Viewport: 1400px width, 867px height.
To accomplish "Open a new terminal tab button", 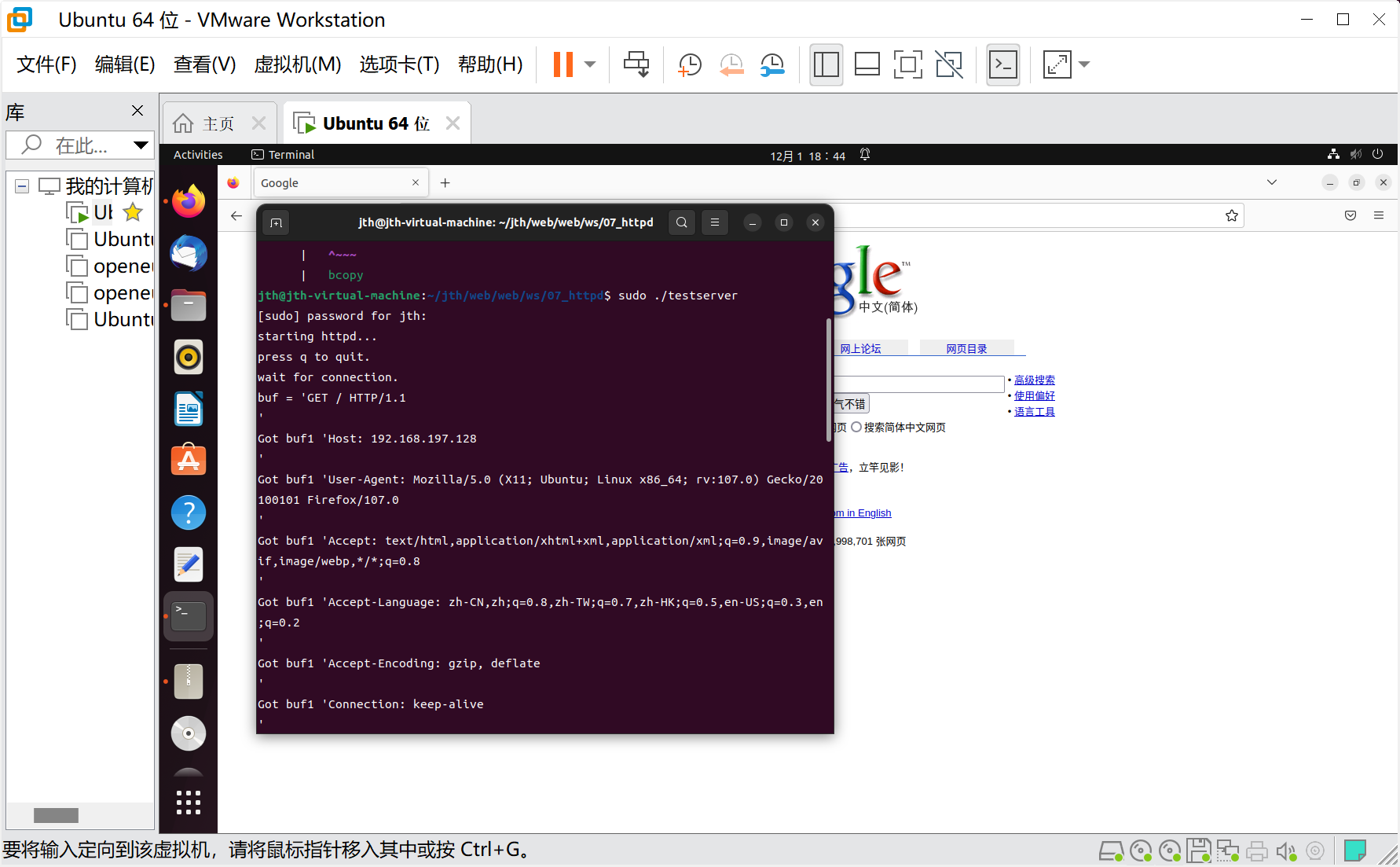I will coord(276,223).
